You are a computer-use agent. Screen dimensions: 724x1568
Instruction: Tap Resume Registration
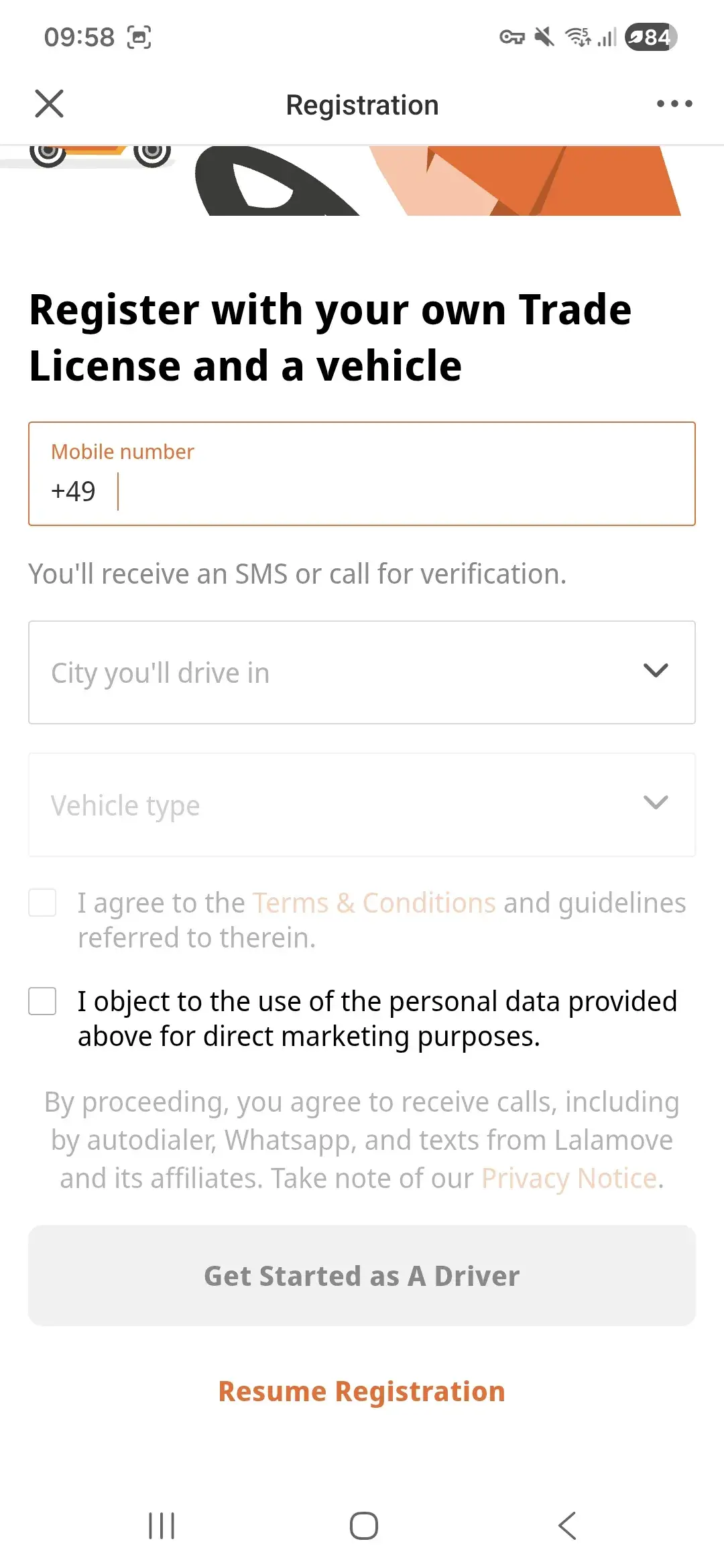(362, 1391)
